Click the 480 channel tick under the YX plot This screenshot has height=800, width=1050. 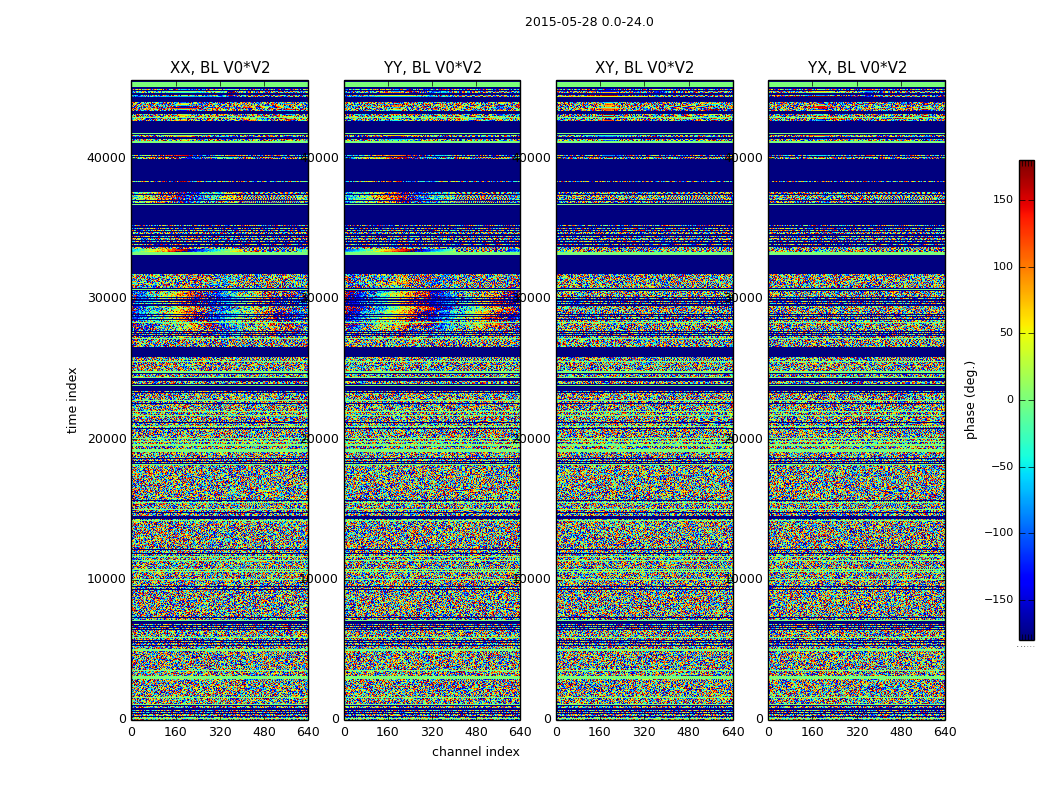(x=901, y=732)
